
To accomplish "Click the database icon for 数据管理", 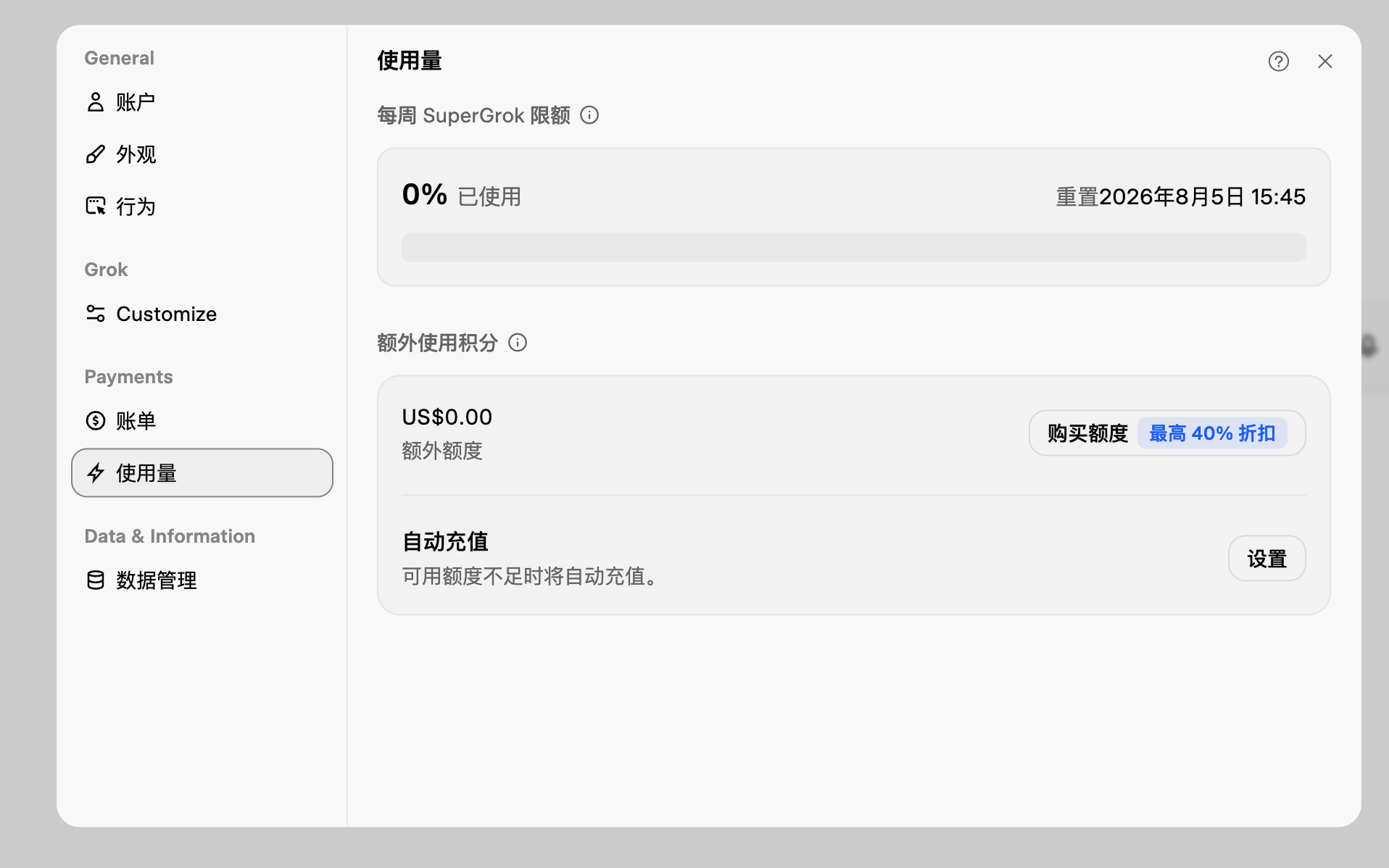I will 95,580.
